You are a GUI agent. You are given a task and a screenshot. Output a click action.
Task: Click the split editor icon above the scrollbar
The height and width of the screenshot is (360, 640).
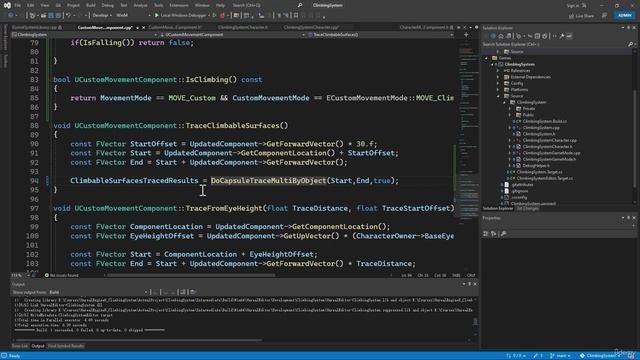point(466,35)
